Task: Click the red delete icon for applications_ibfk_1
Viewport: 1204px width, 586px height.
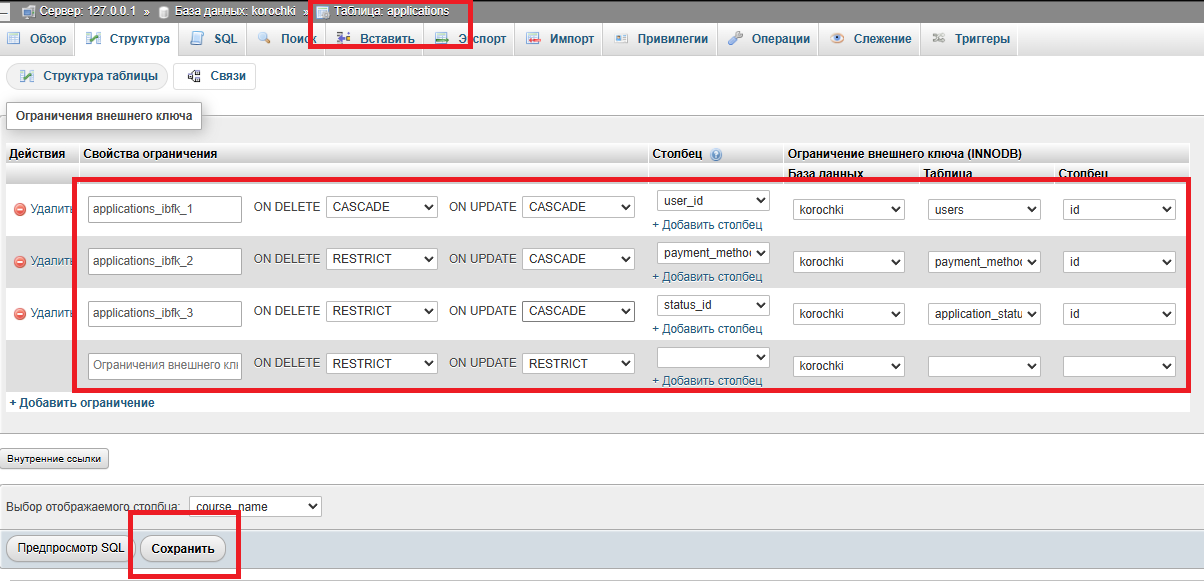Action: (x=19, y=209)
